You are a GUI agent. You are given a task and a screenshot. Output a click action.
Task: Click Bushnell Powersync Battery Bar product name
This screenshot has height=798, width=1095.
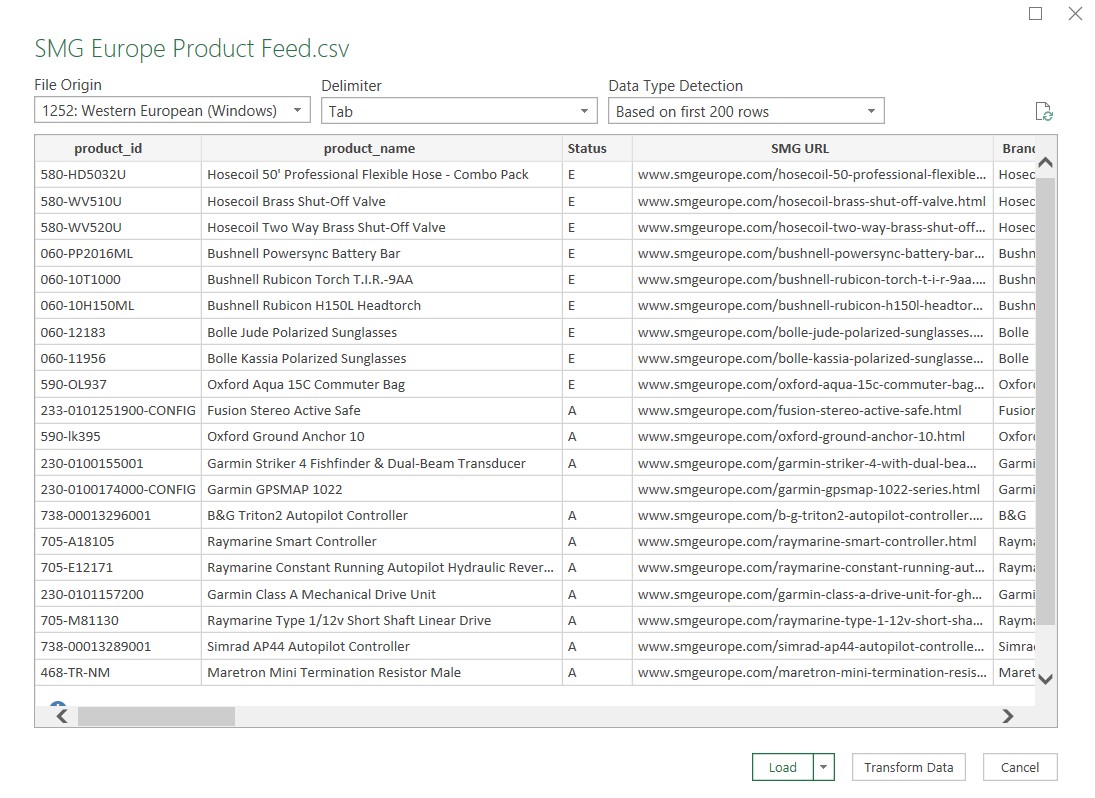pos(381,253)
